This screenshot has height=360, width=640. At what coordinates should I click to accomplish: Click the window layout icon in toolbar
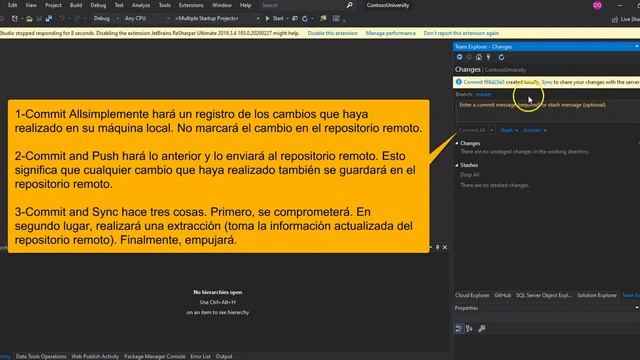coord(336,19)
